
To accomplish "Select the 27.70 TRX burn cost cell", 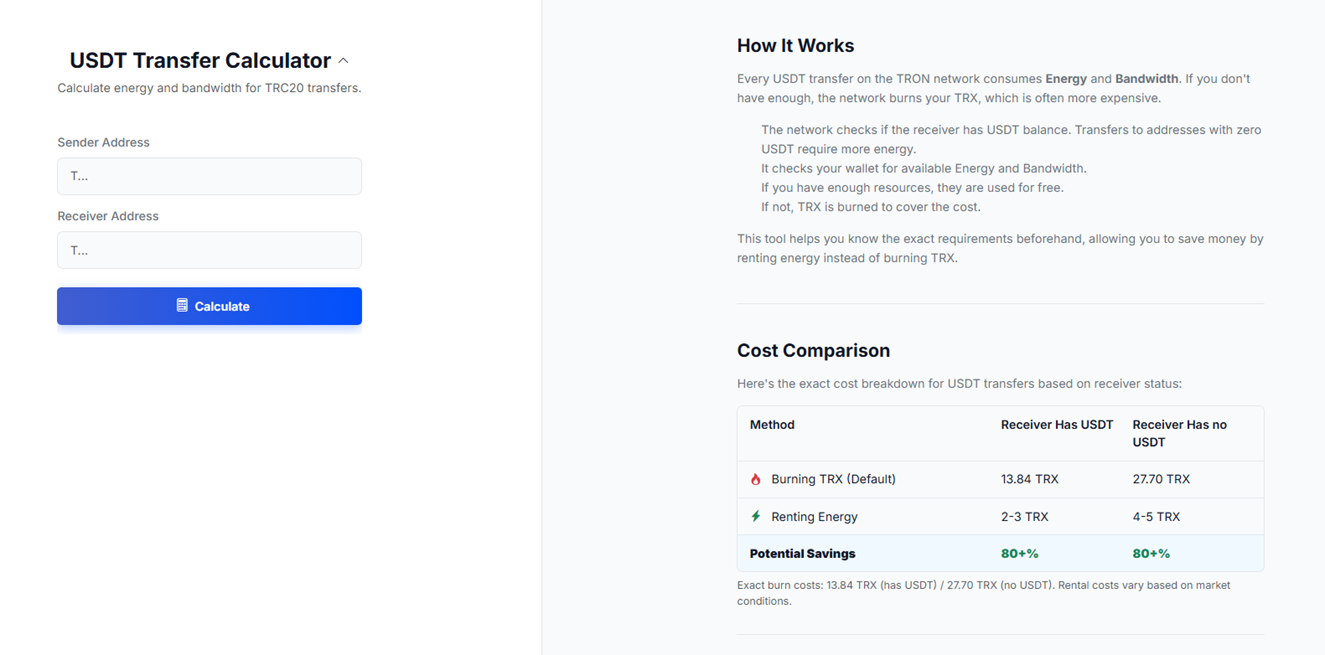I will point(1161,480).
